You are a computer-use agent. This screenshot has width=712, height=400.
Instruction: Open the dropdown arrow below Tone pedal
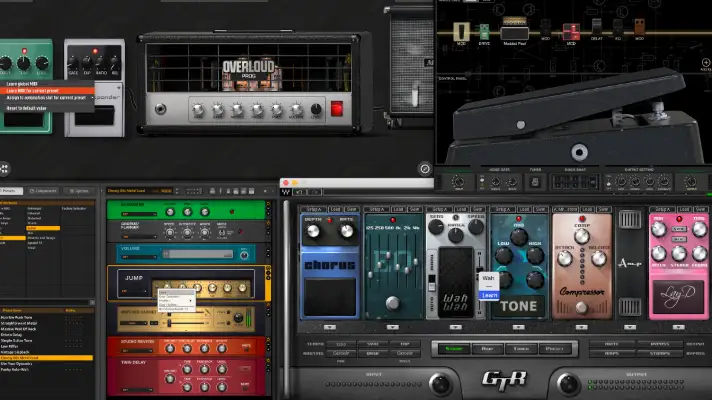(518, 327)
